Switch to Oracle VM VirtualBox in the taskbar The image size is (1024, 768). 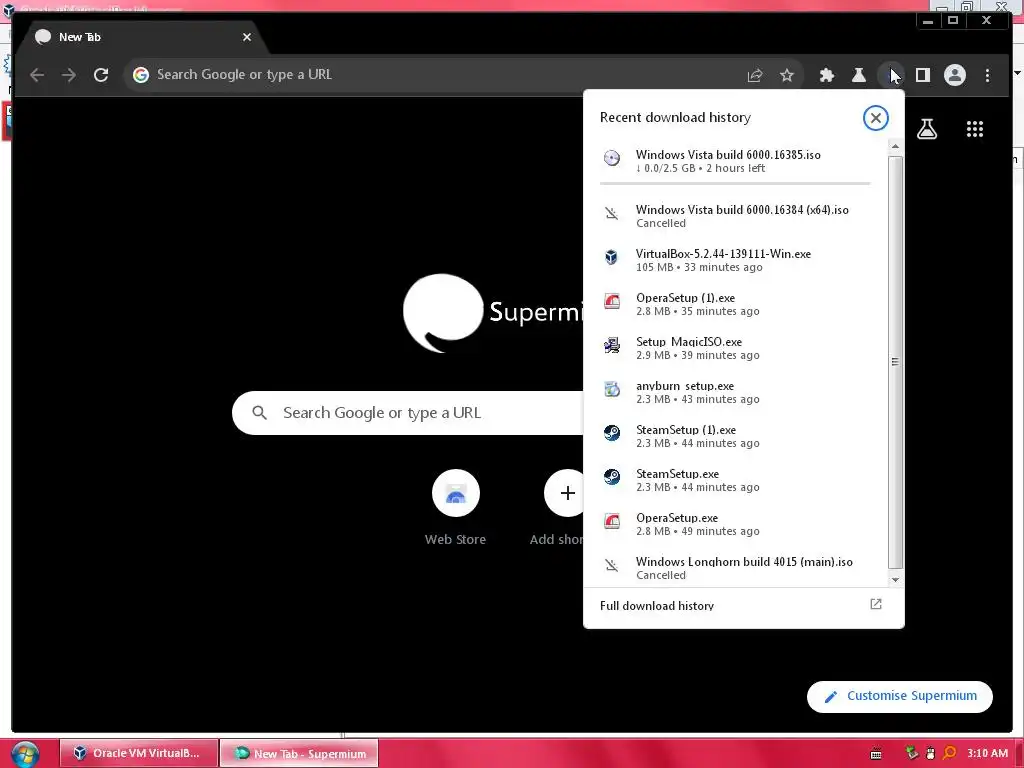click(x=138, y=753)
